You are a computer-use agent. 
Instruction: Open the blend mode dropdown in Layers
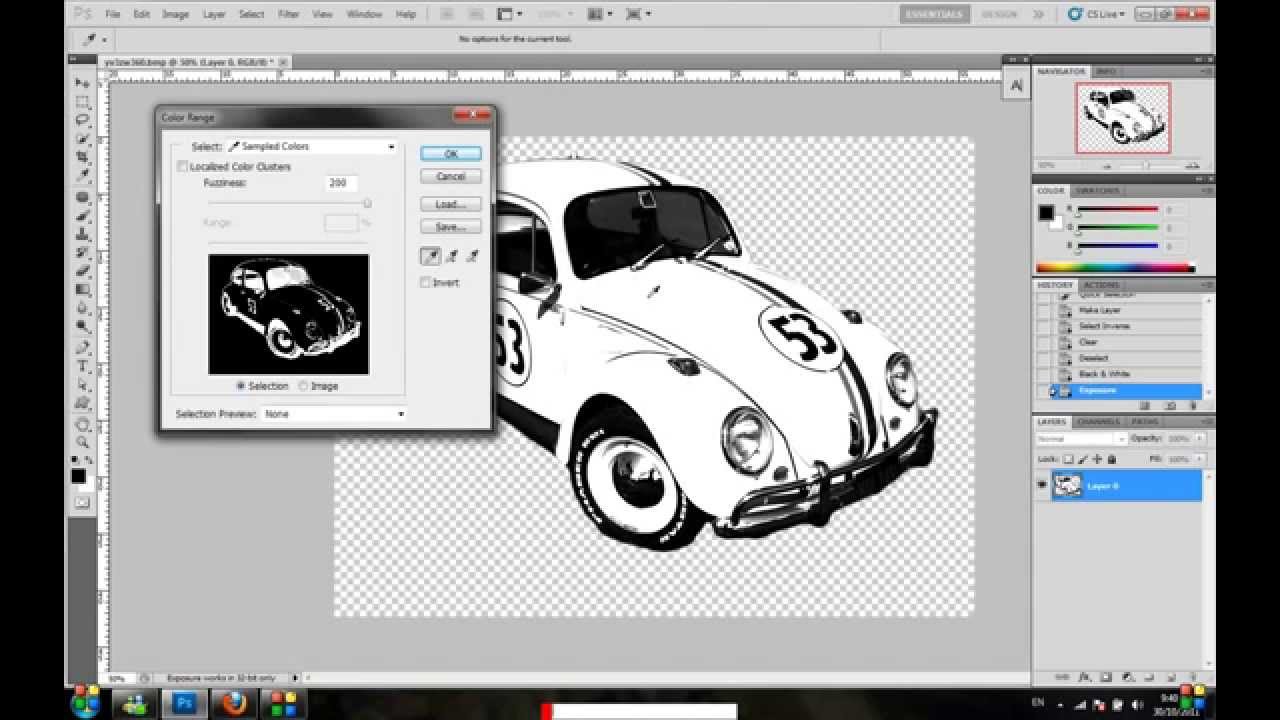click(x=1082, y=439)
